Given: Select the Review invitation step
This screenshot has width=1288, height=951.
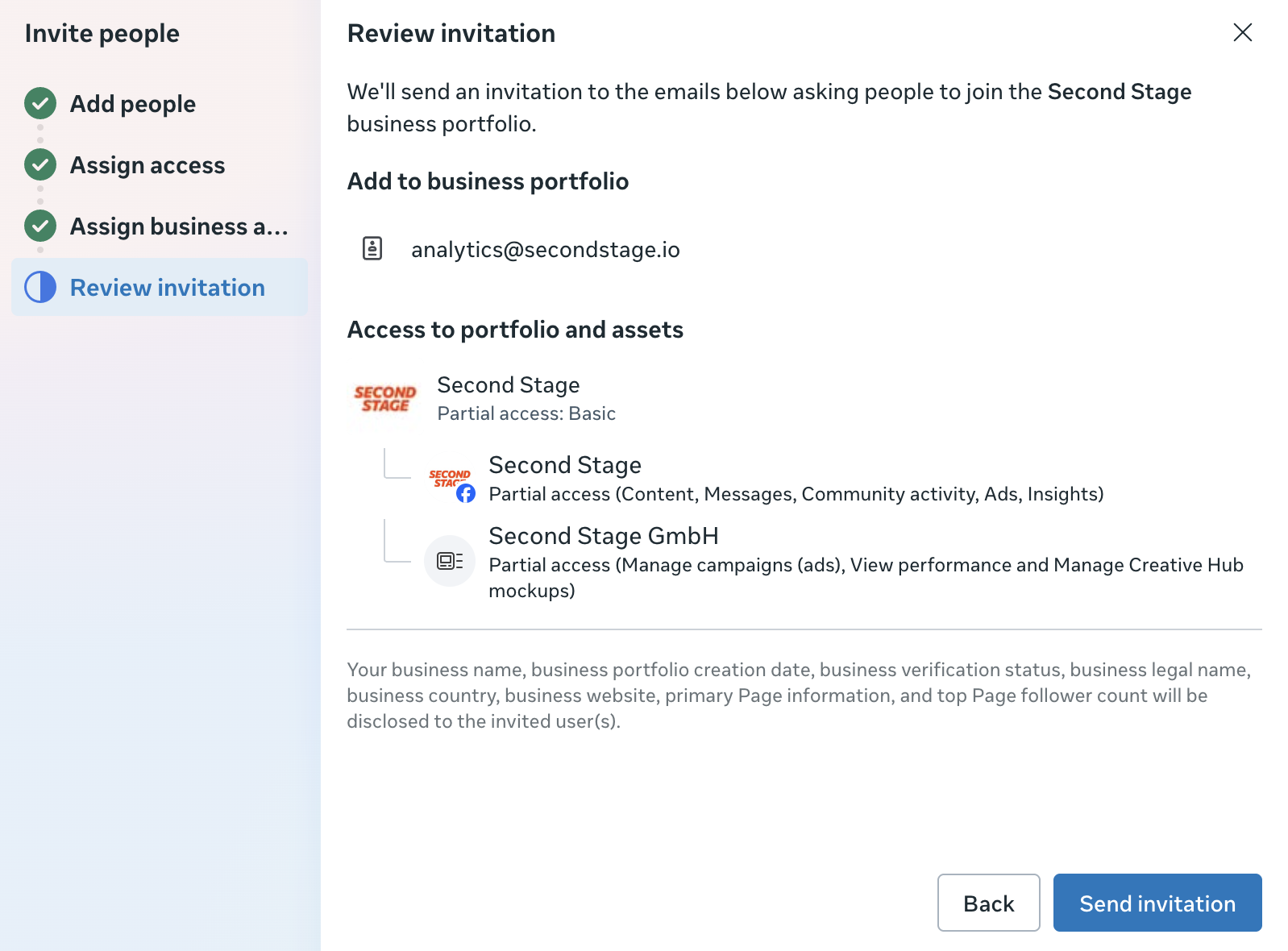Looking at the screenshot, I should pyautogui.click(x=160, y=287).
